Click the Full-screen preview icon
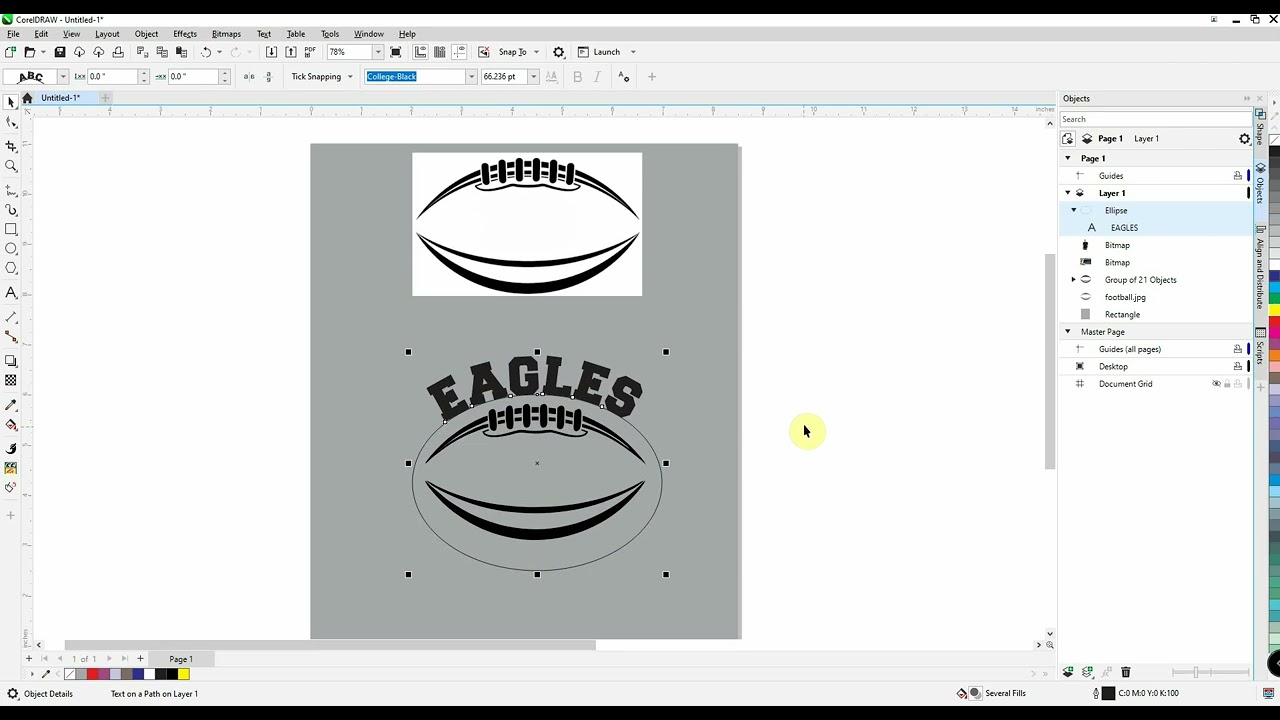1280x720 pixels. (396, 52)
